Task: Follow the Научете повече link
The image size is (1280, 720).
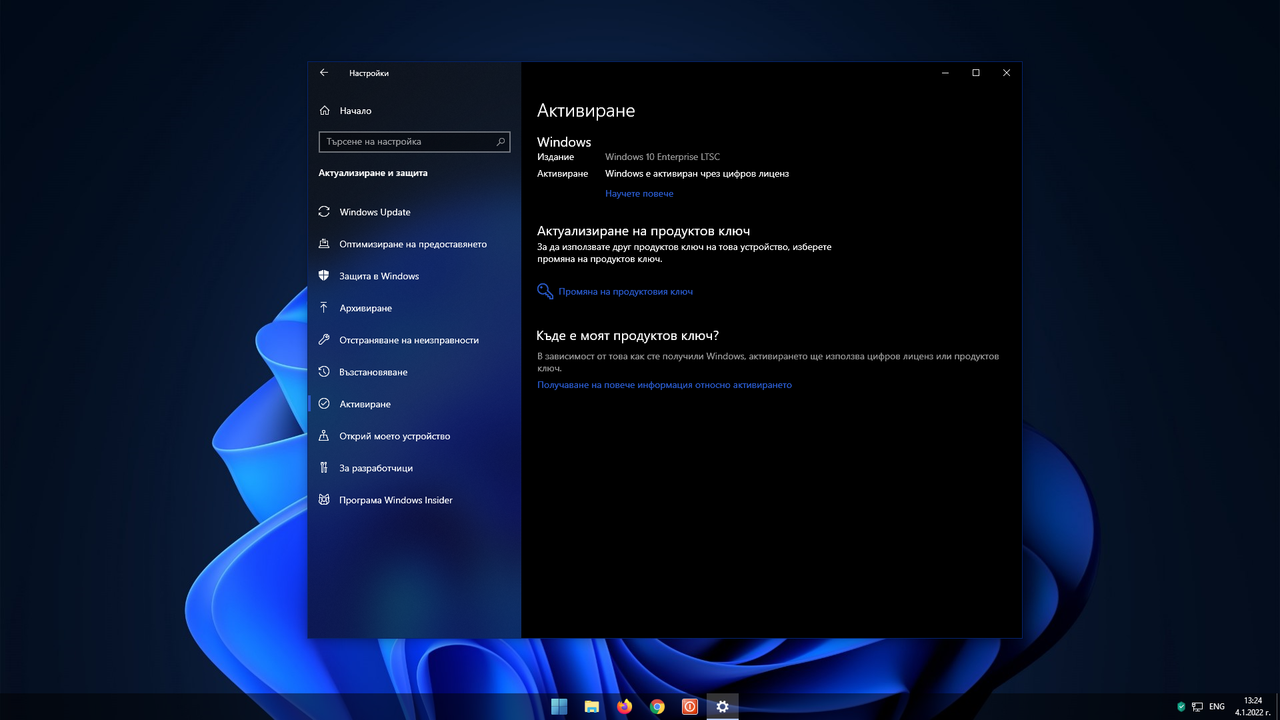Action: (x=639, y=194)
